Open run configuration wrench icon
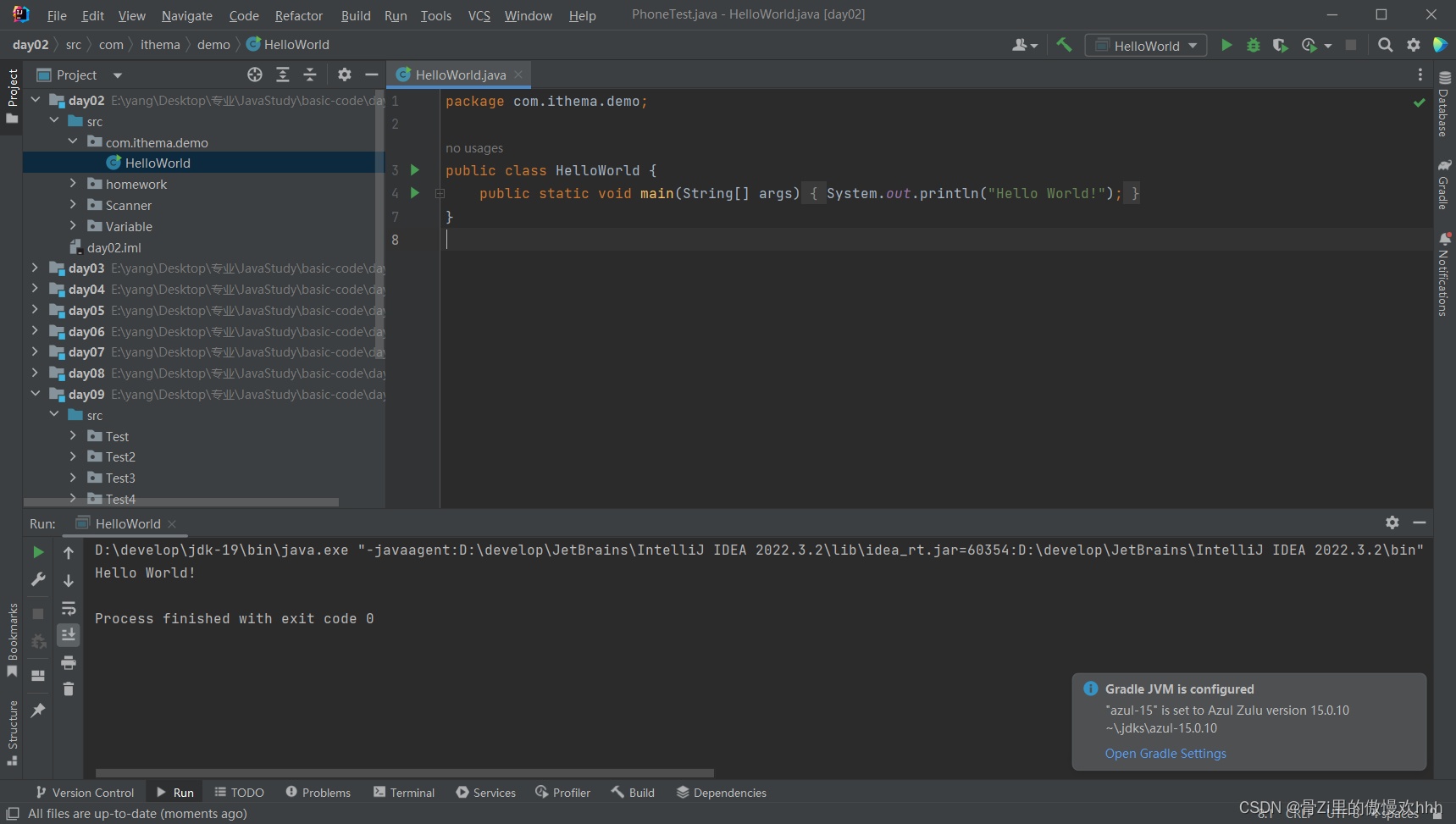1456x824 pixels. click(38, 579)
